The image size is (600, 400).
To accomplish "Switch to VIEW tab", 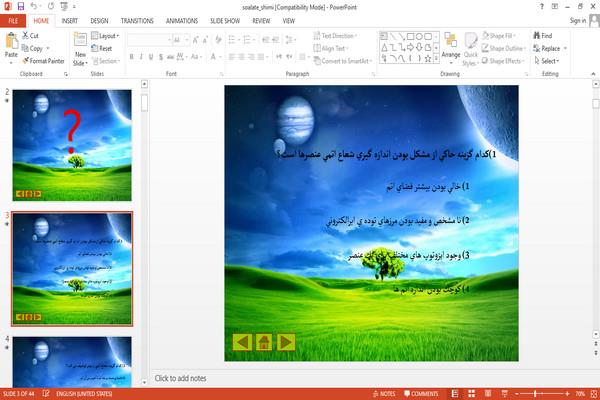I will tap(289, 21).
